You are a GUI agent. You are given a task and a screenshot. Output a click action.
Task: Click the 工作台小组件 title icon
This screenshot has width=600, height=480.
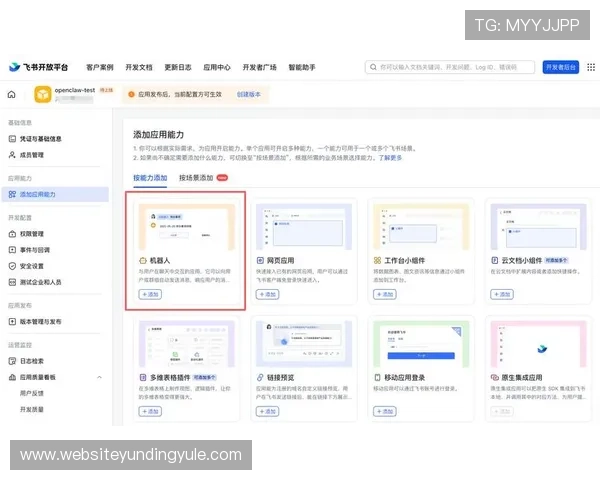click(377, 261)
